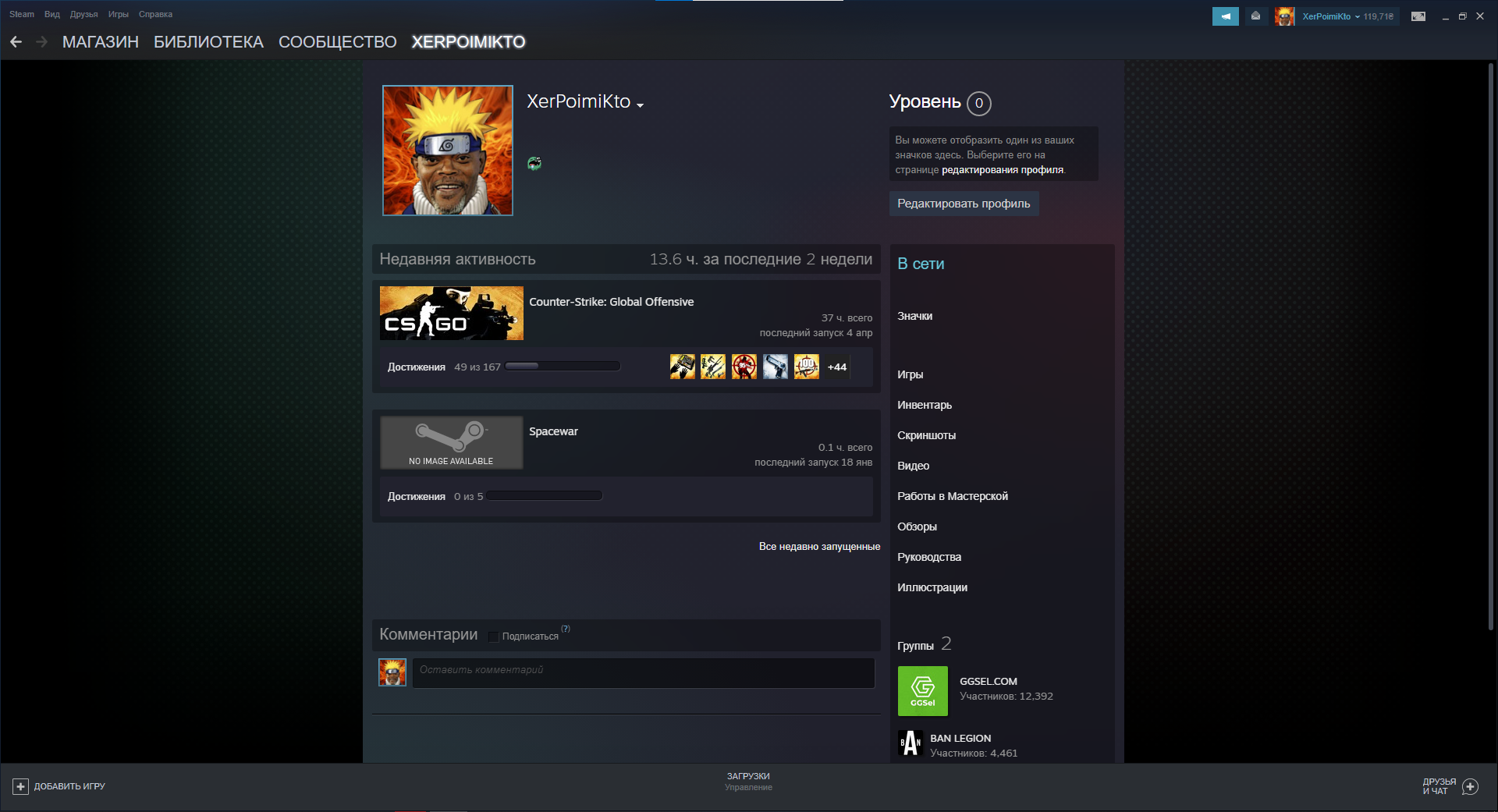This screenshot has height=812, width=1498.
Task: Open the BAN LEGION group logo
Action: coord(911,743)
